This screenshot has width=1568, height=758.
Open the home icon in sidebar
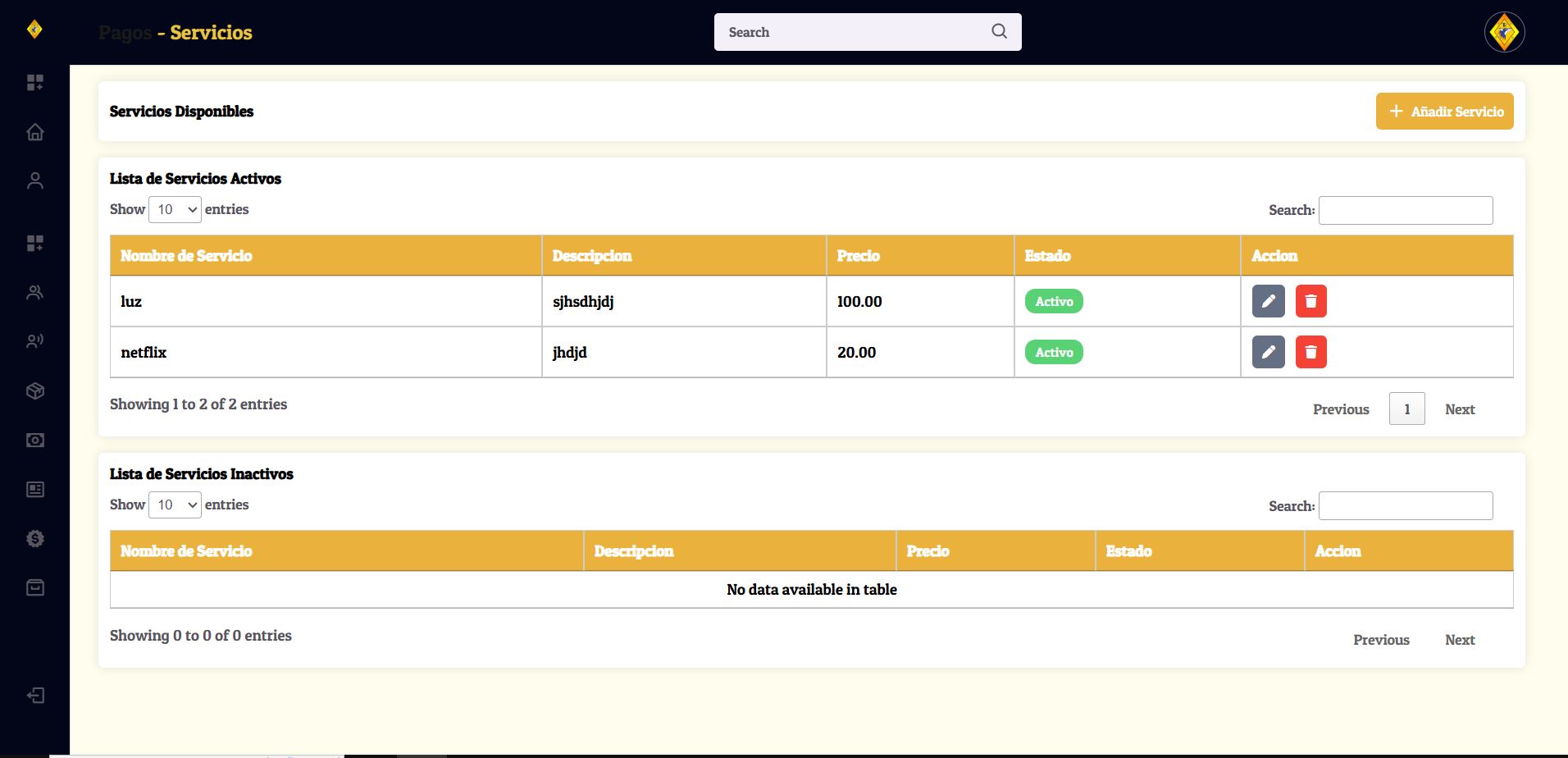(34, 131)
